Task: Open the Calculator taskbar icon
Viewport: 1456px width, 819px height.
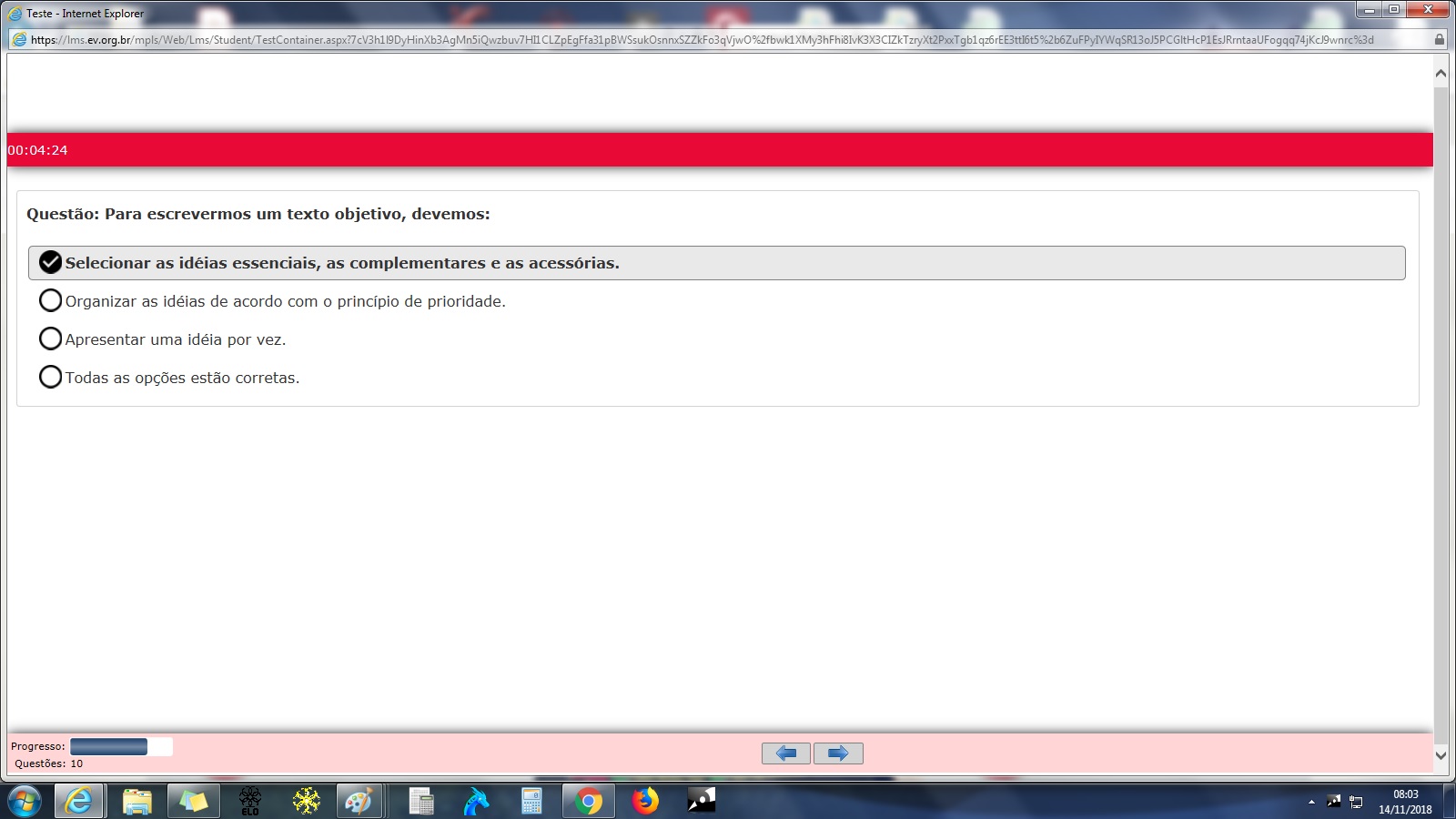Action: [x=532, y=802]
